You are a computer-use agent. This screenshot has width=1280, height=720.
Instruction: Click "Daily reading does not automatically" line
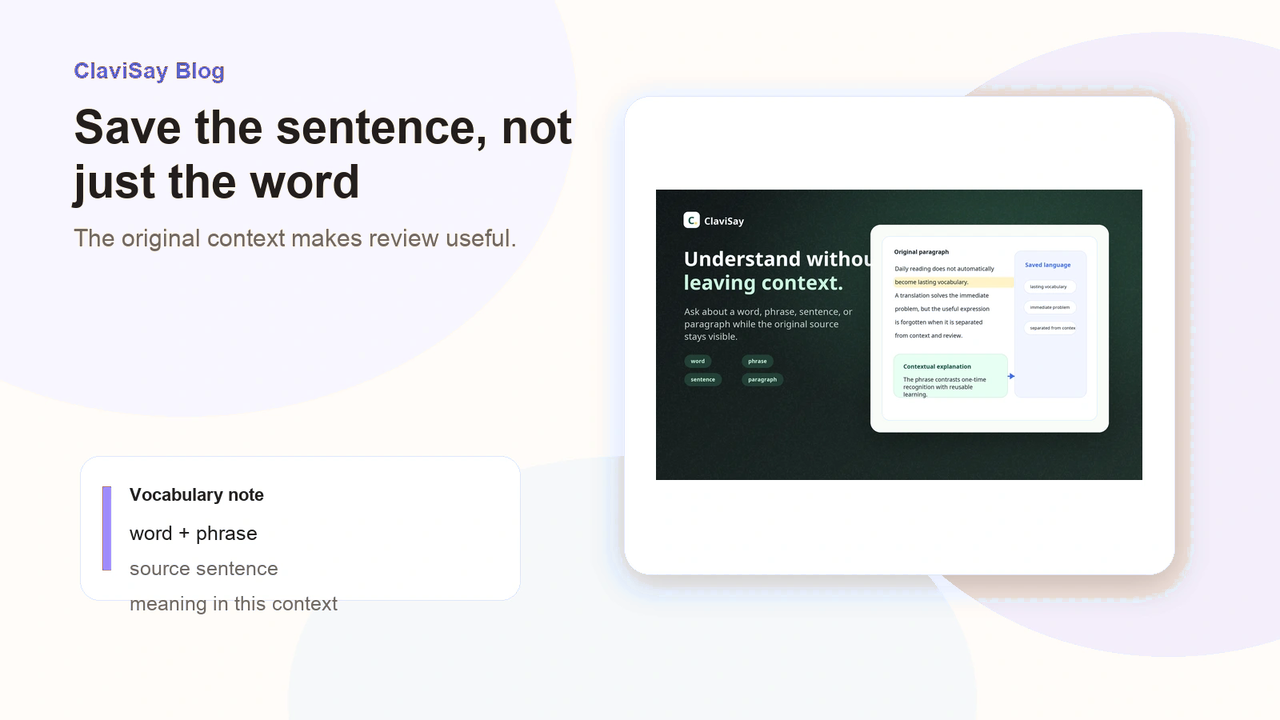tap(945, 269)
